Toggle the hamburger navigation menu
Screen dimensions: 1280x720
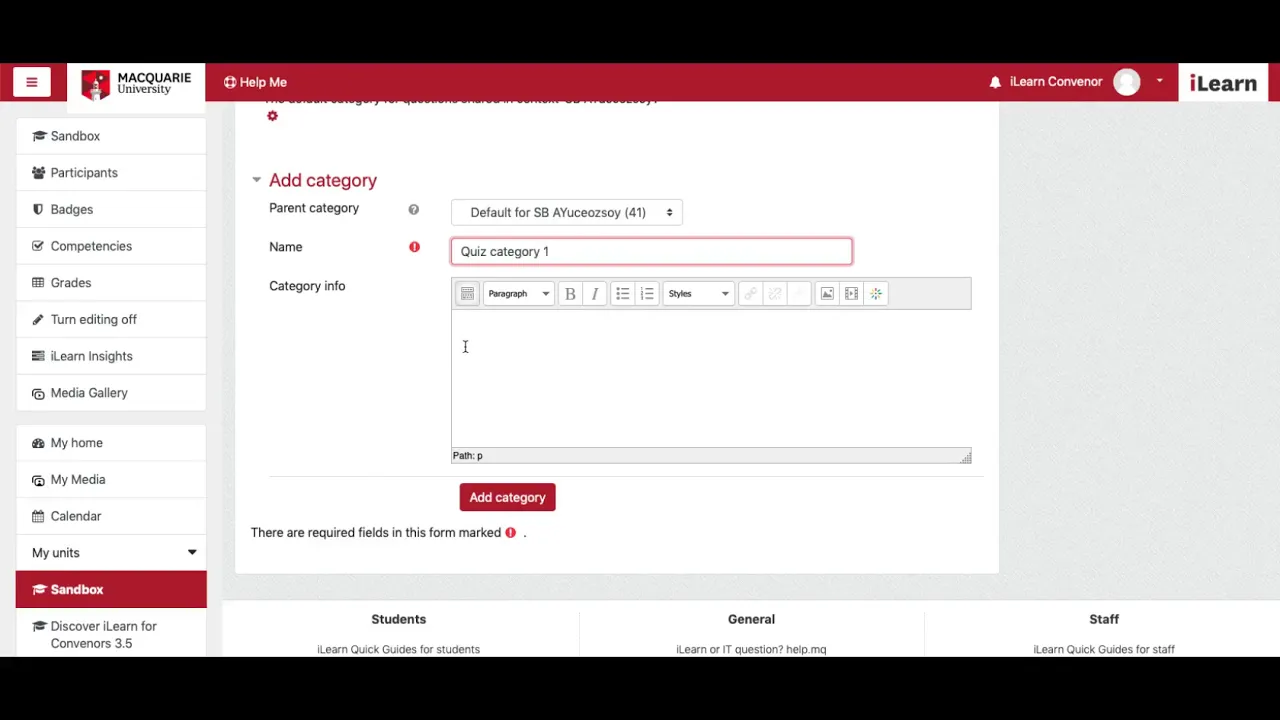click(x=31, y=82)
